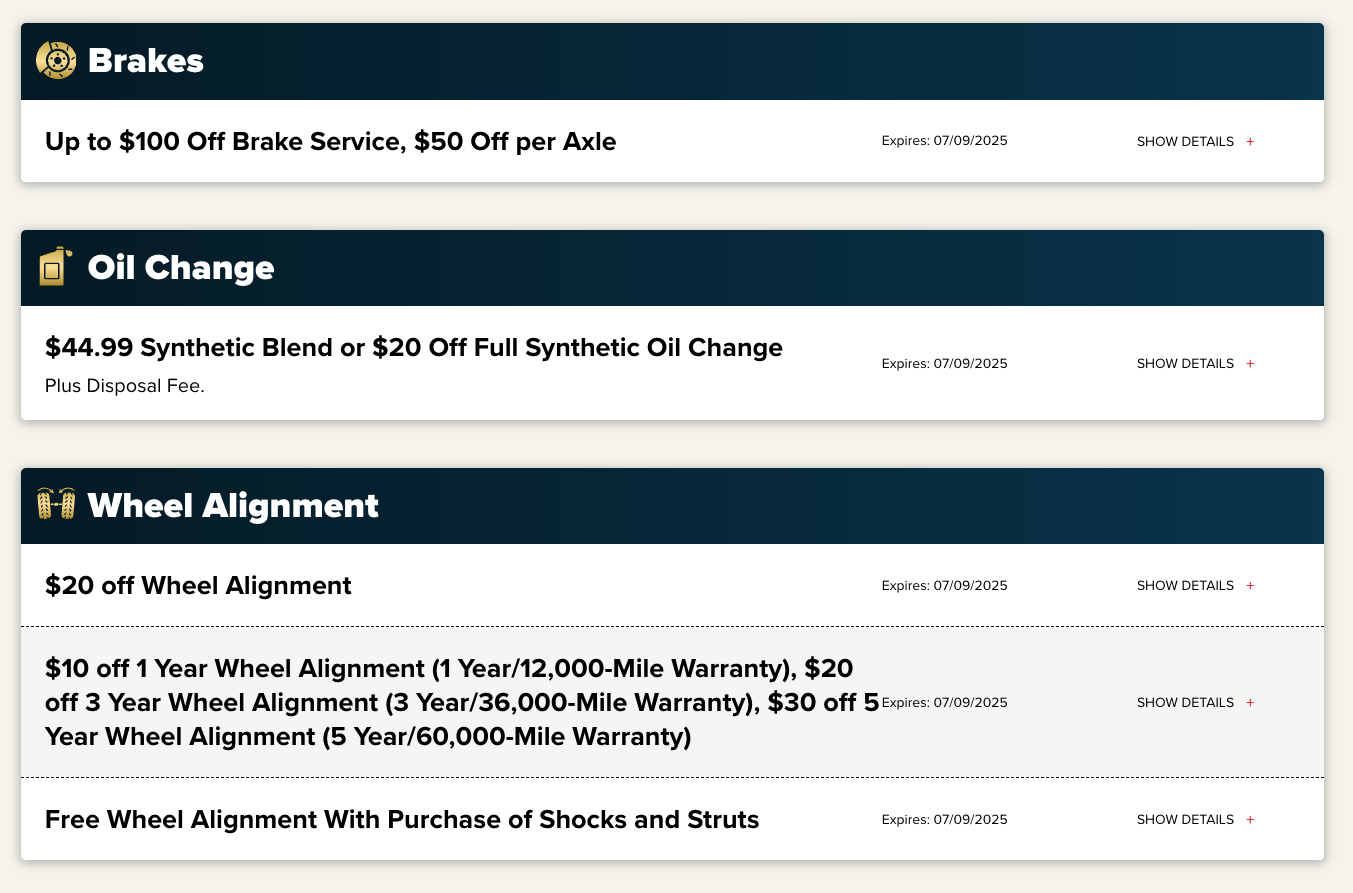Click the plus icon for the oil change offer

1250,364
